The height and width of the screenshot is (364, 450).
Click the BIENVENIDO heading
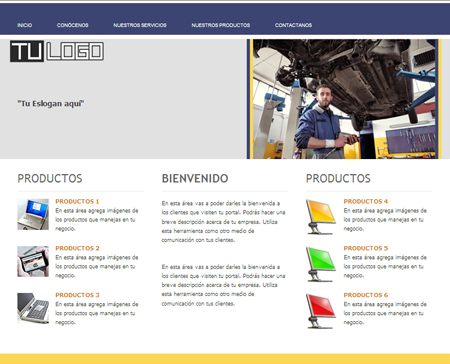click(195, 178)
